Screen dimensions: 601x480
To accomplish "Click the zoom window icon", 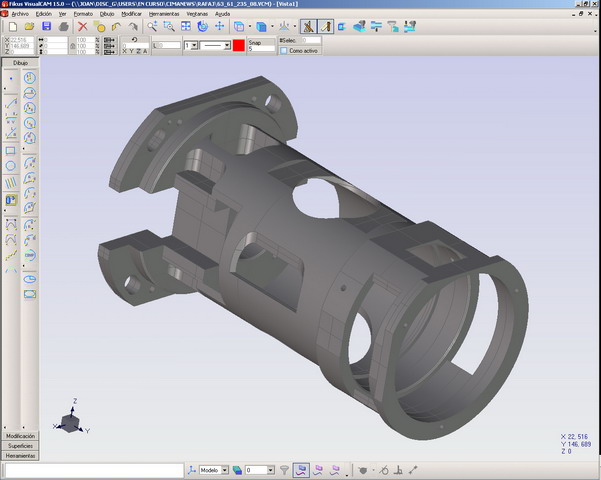I will point(168,27).
